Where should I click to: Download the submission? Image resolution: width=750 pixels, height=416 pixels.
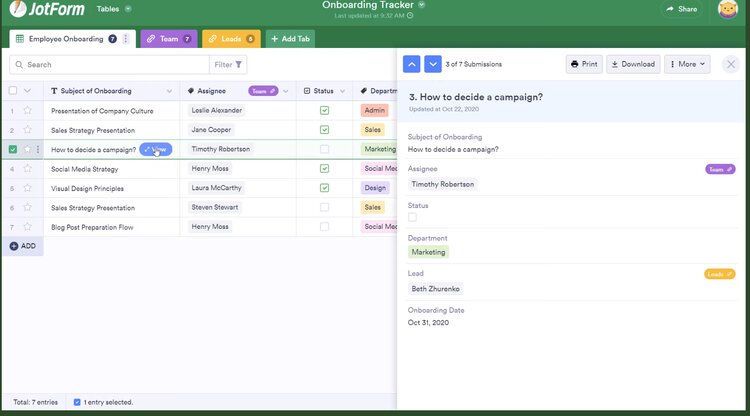point(633,64)
